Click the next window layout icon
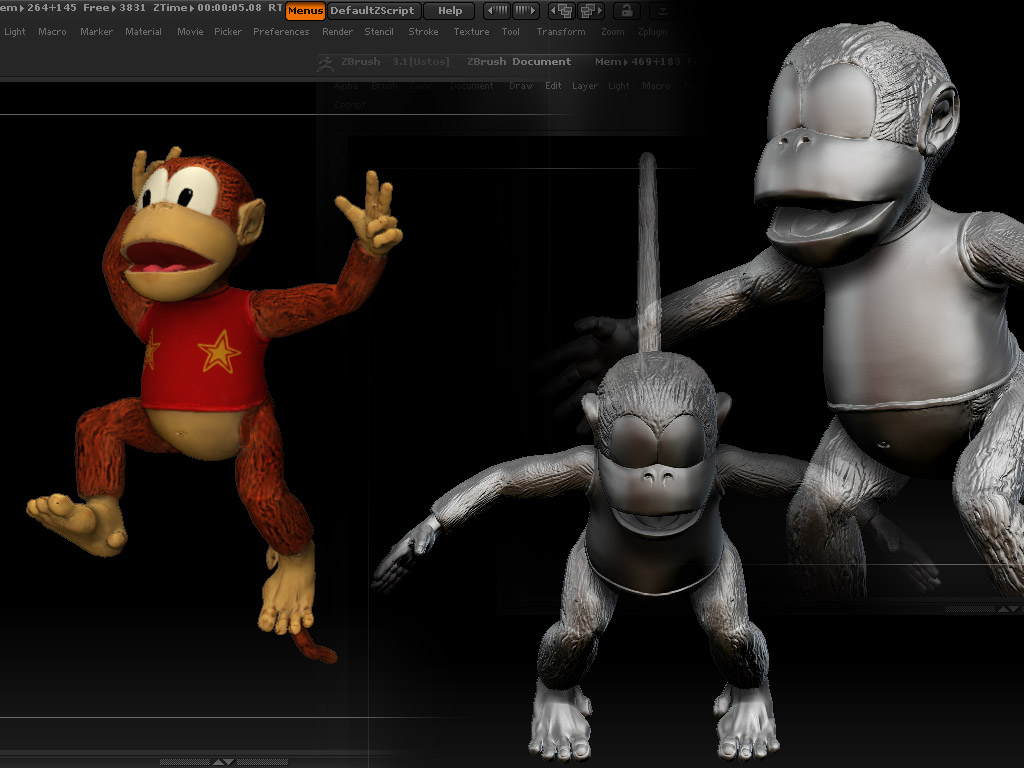This screenshot has height=768, width=1024. click(x=590, y=10)
